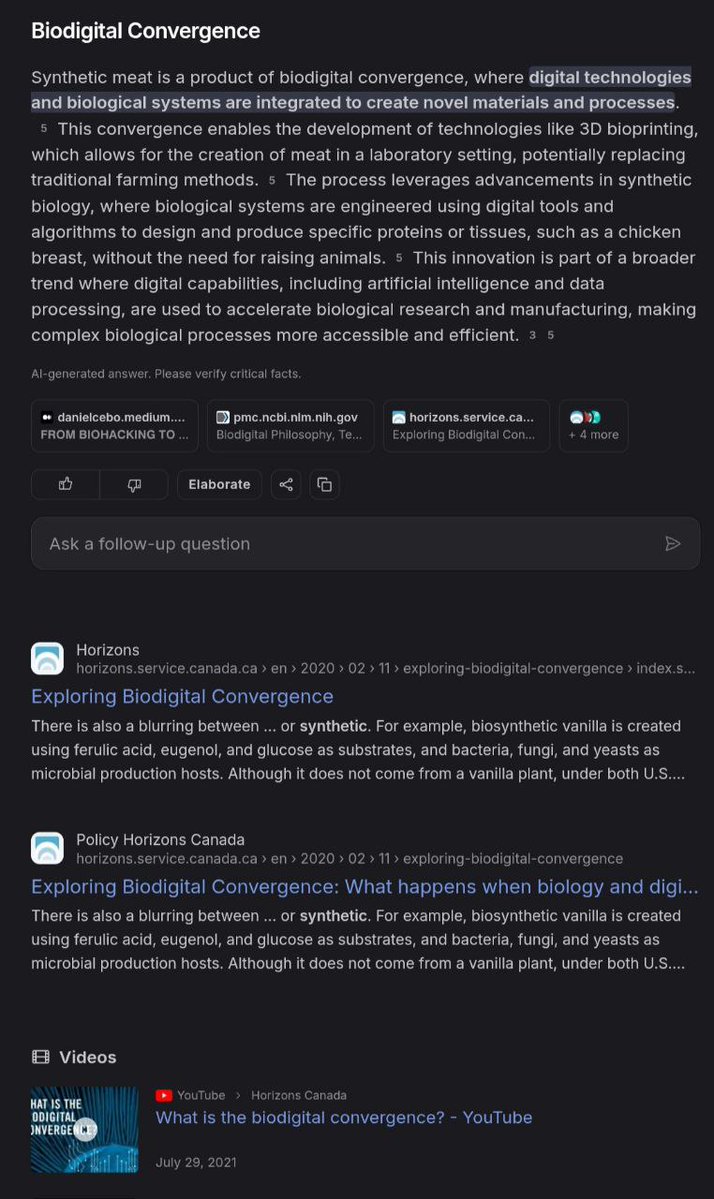Image resolution: width=714 pixels, height=1199 pixels.
Task: Expand the '+ 4 more' sources
Action: click(x=594, y=426)
